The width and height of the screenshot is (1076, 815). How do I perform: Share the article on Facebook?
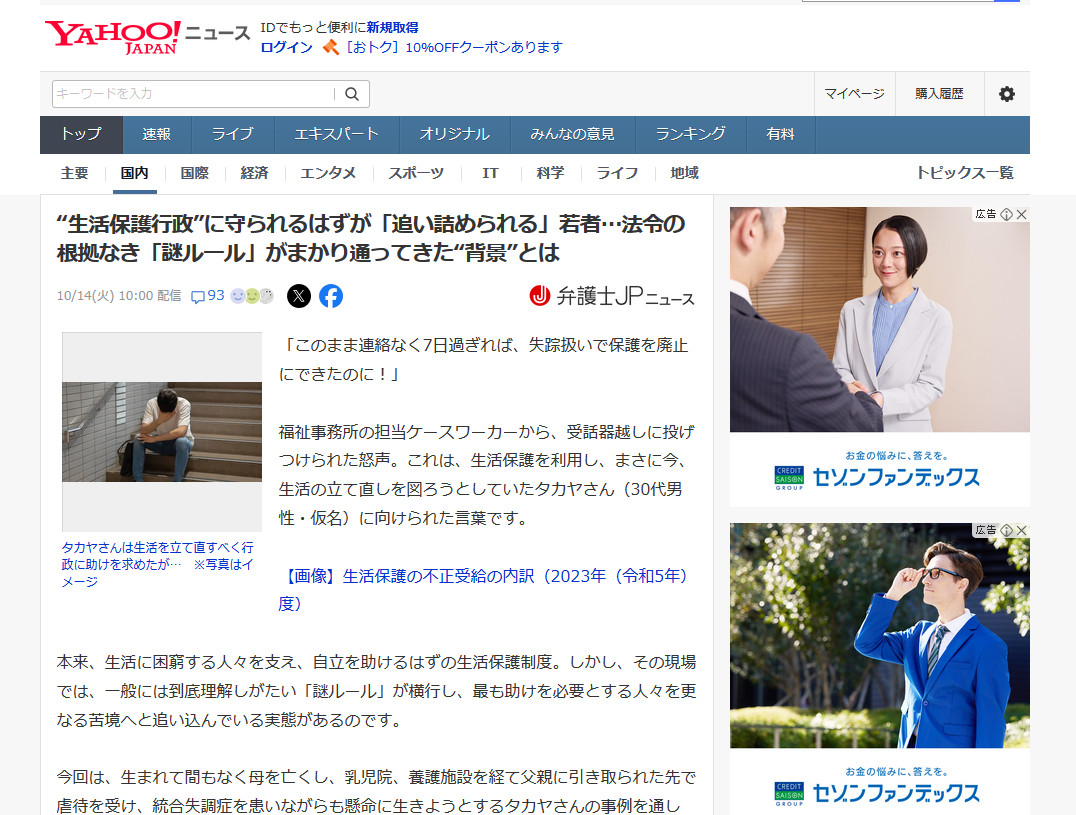(331, 296)
